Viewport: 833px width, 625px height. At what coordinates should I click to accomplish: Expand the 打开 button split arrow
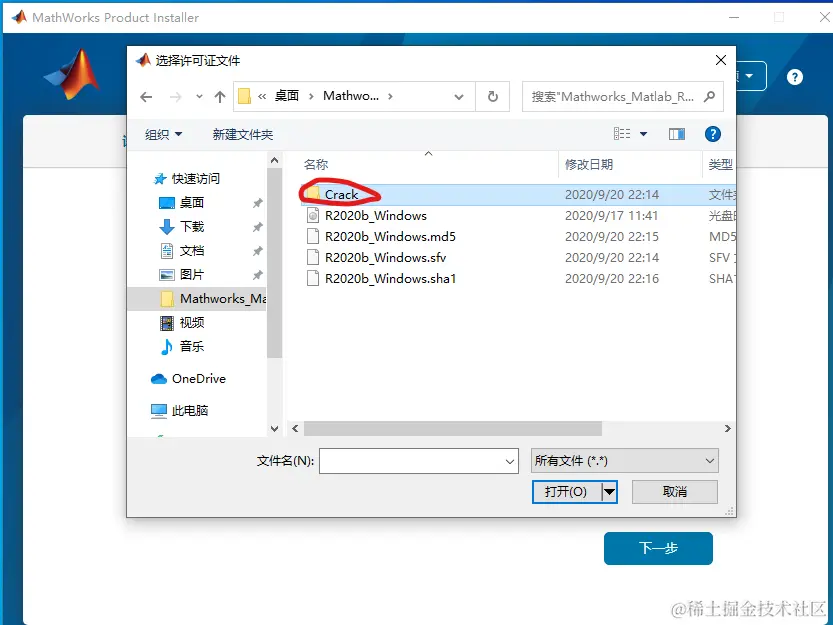(609, 492)
